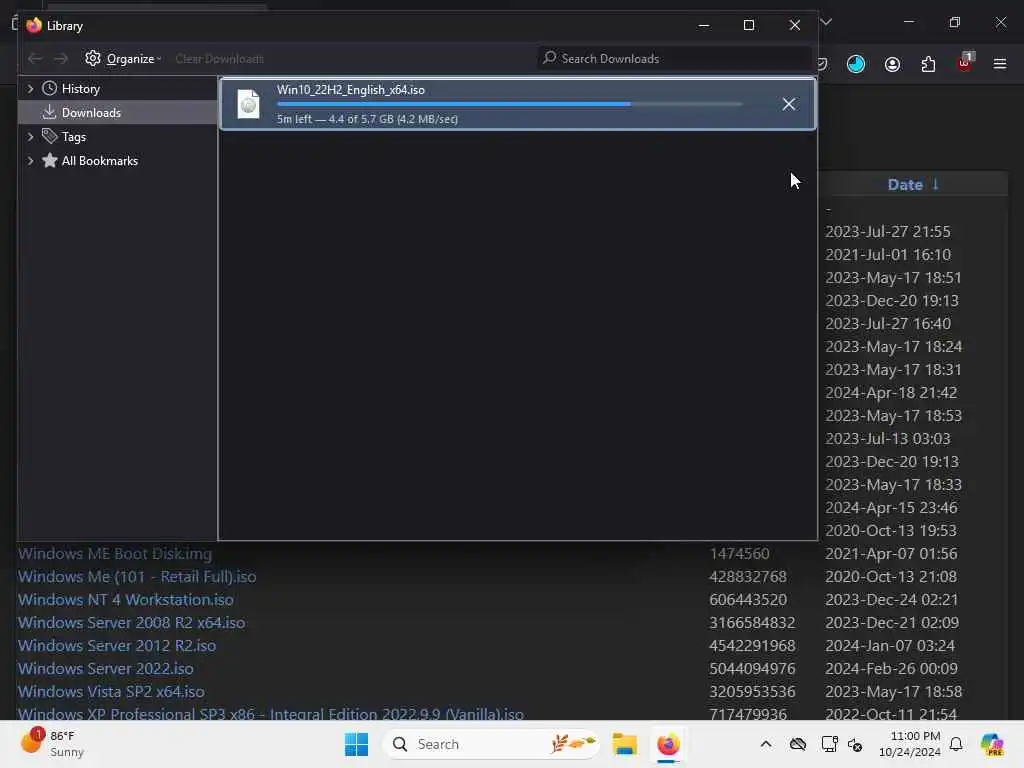
Task: Click the star icon next to All Bookmarks
Action: click(50, 161)
